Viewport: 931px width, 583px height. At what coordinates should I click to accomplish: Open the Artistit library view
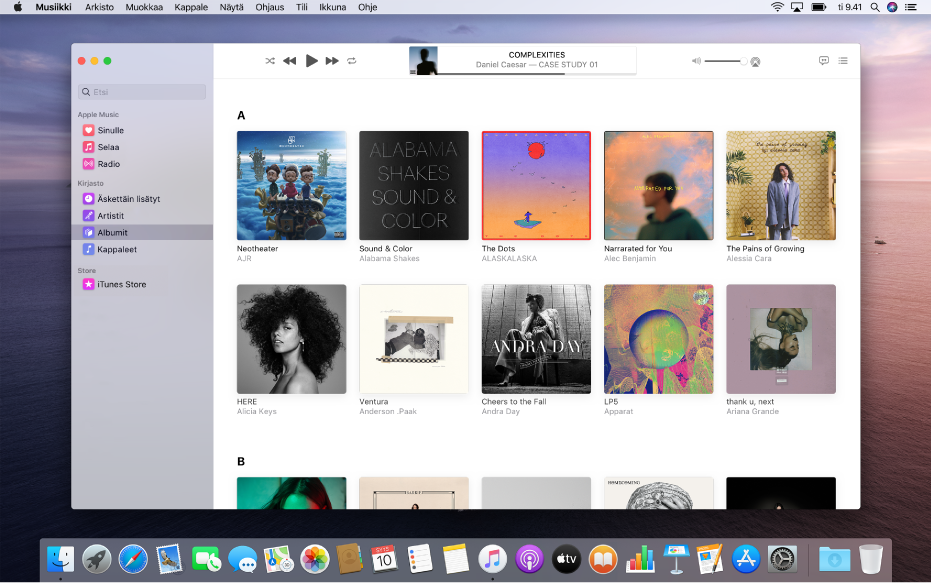(109, 215)
